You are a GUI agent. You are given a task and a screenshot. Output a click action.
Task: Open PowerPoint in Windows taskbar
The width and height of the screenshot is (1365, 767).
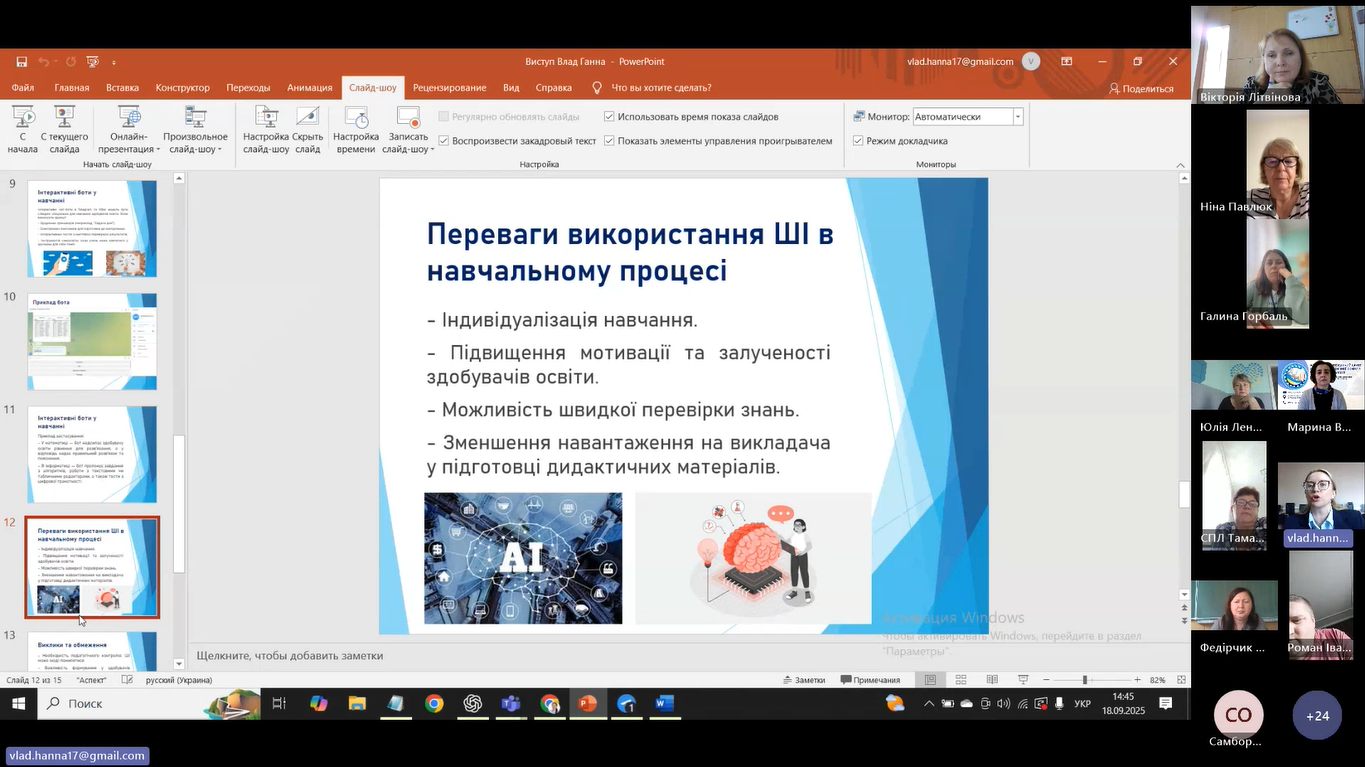click(587, 704)
